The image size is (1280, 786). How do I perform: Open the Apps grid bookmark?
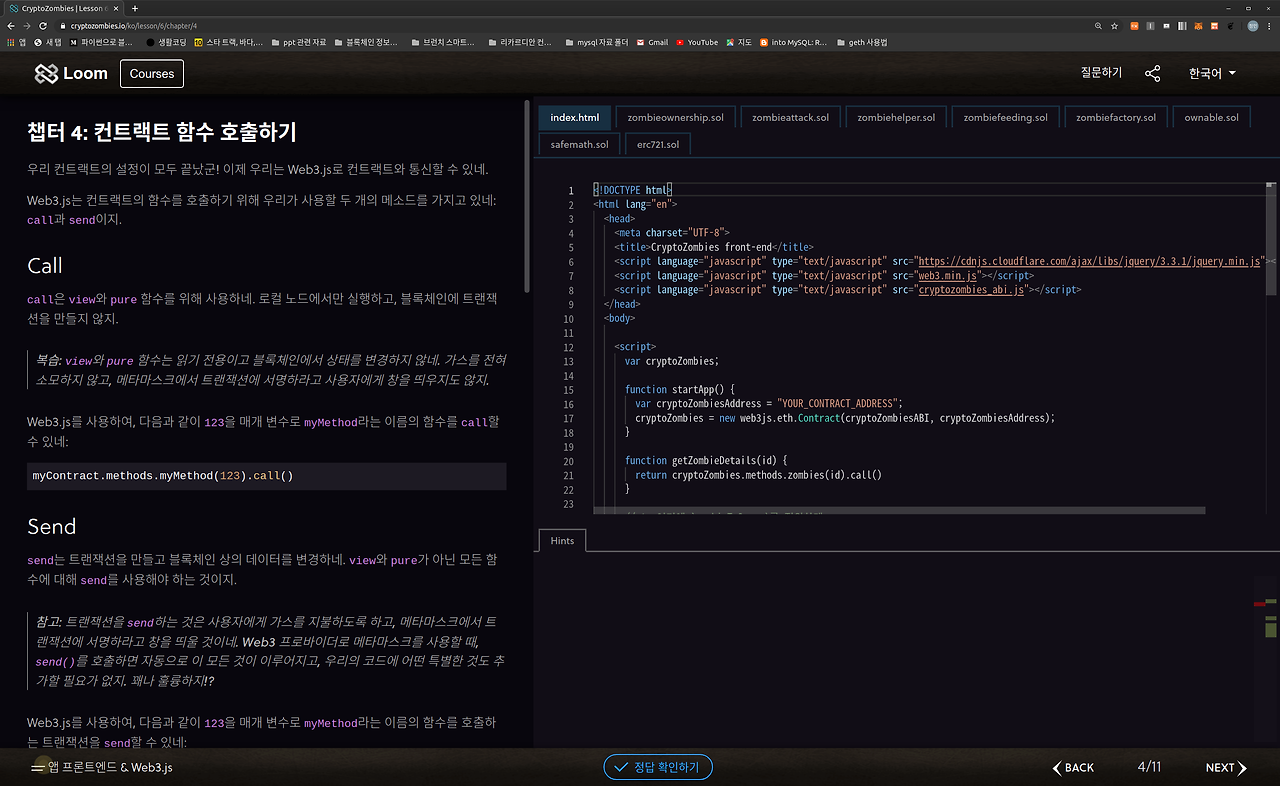pyautogui.click(x=16, y=42)
